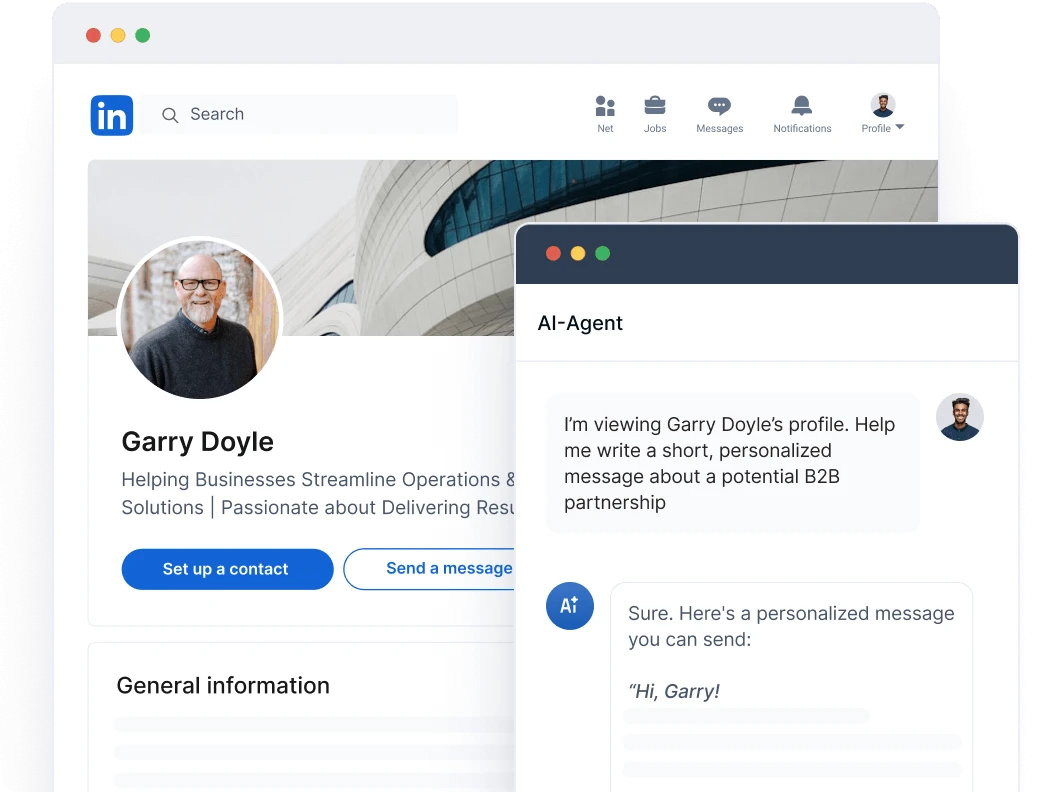Image resolution: width=1048 pixels, height=792 pixels.
Task: Minimize the AI-Agent window with yellow button
Action: click(577, 253)
